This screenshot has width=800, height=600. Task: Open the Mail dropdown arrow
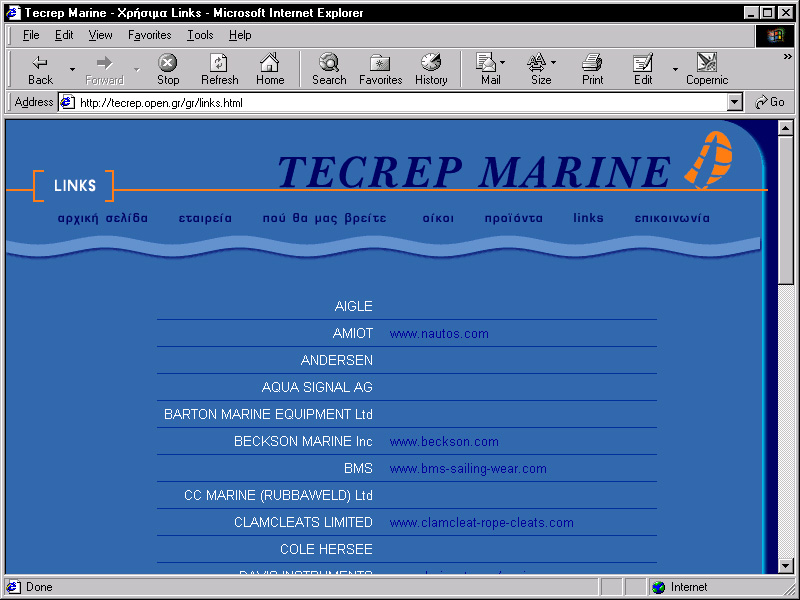[503, 62]
